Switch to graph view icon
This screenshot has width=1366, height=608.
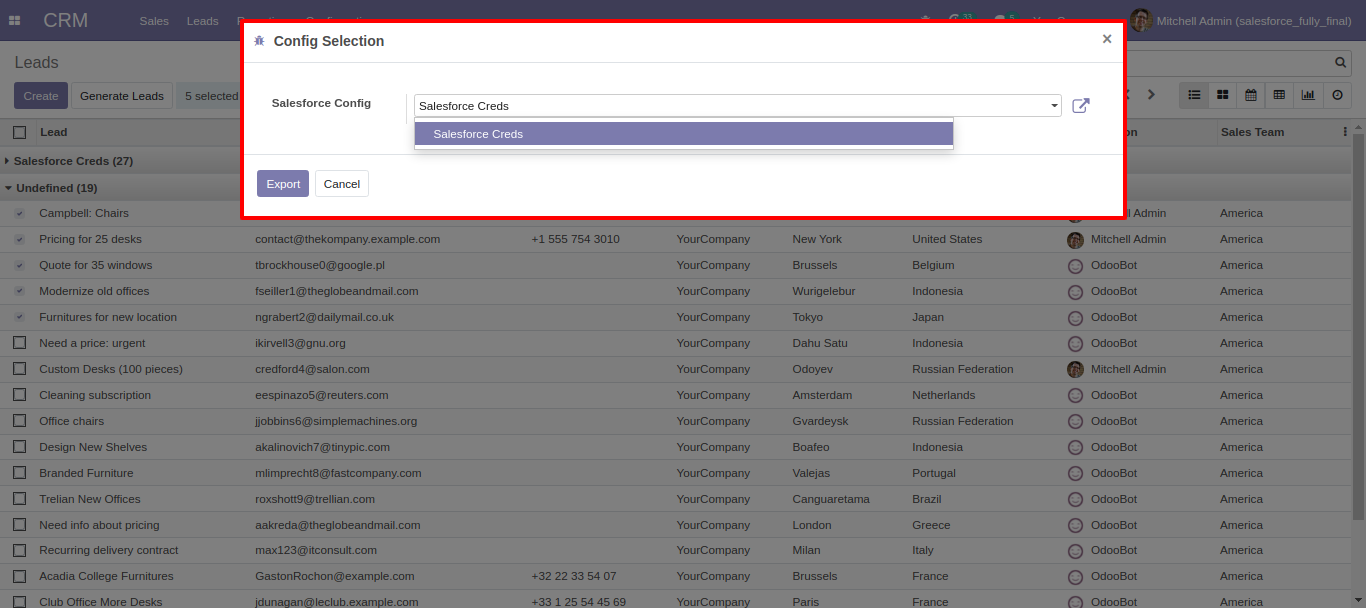(1308, 95)
